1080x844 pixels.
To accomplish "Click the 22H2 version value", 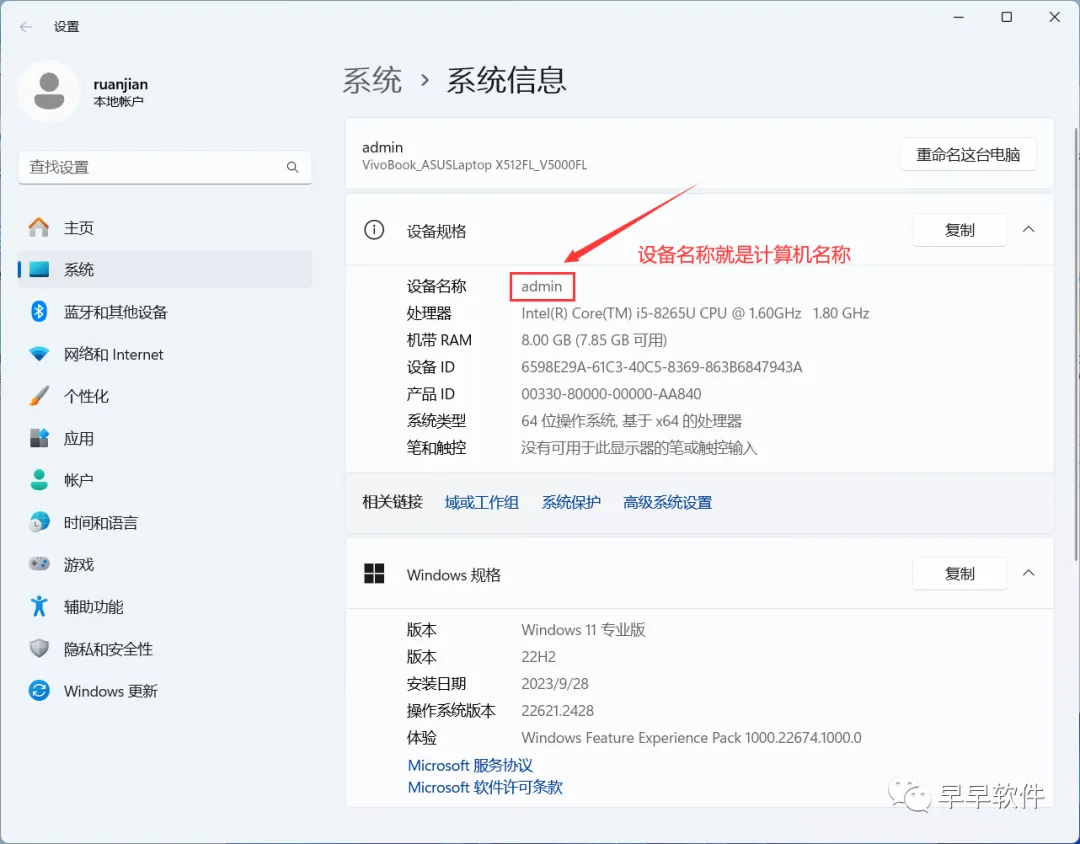I will pos(539,657).
